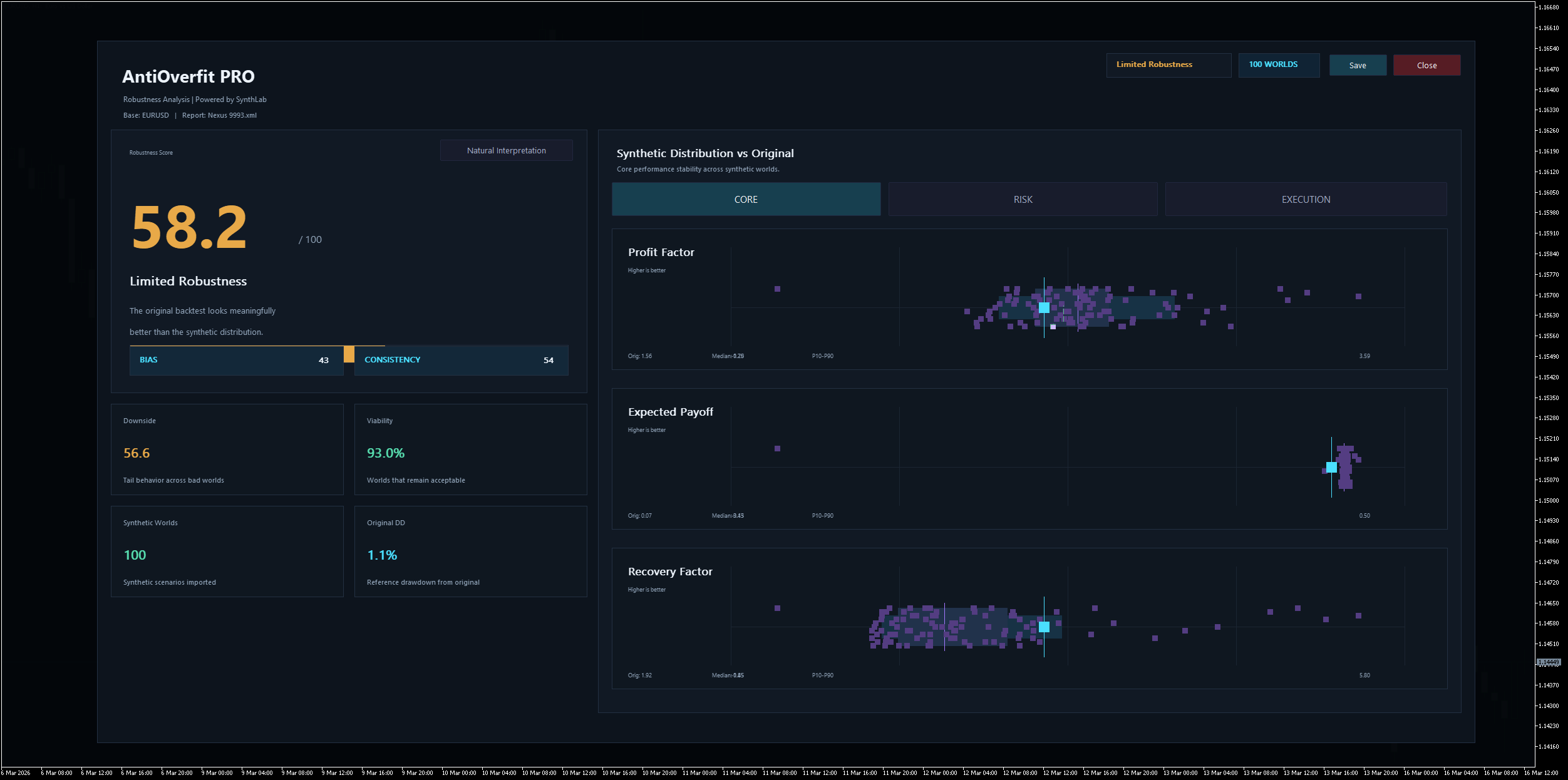Open the Viability 93.0% card

[470, 449]
